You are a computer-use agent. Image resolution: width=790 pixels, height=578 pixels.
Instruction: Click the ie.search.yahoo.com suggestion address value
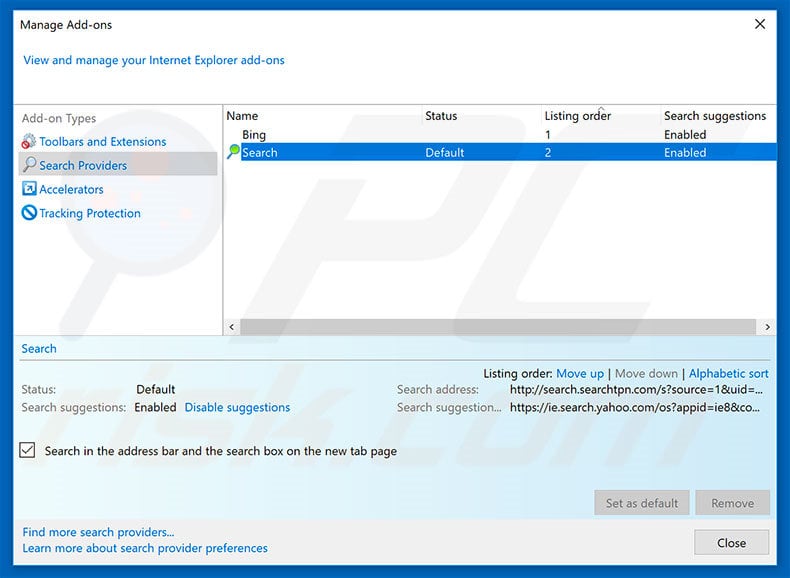click(x=635, y=407)
